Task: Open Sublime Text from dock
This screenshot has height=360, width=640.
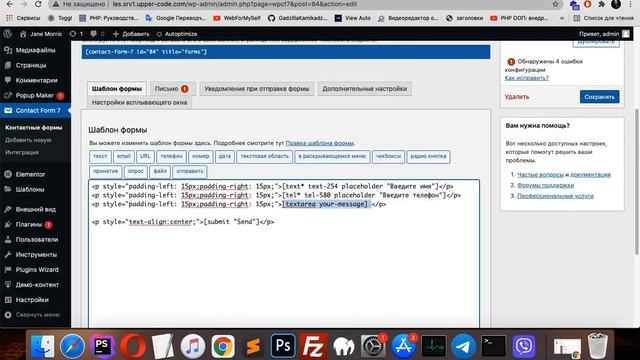Action: [x=253, y=346]
